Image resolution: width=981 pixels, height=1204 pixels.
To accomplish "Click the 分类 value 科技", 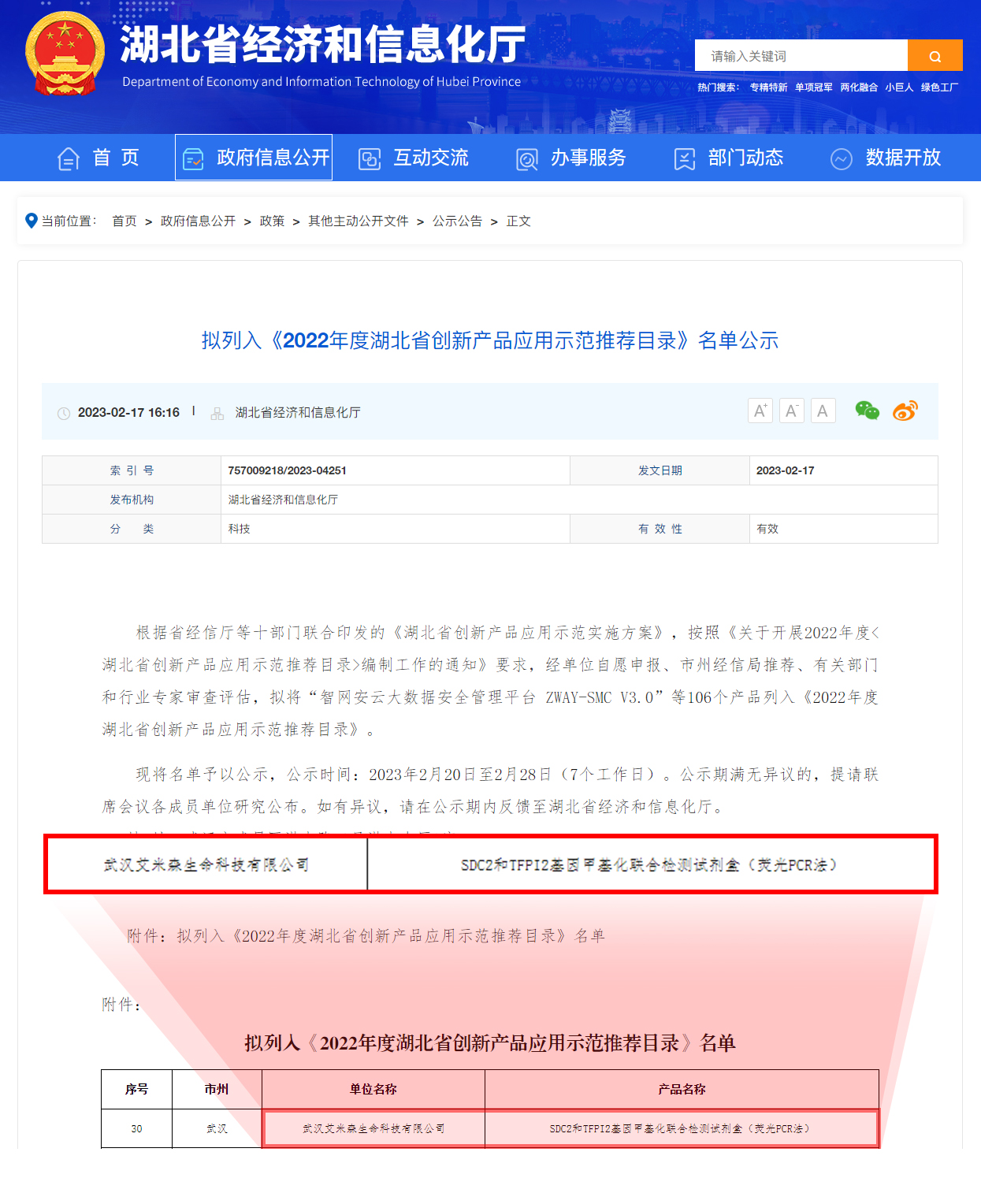I will pyautogui.click(x=239, y=529).
